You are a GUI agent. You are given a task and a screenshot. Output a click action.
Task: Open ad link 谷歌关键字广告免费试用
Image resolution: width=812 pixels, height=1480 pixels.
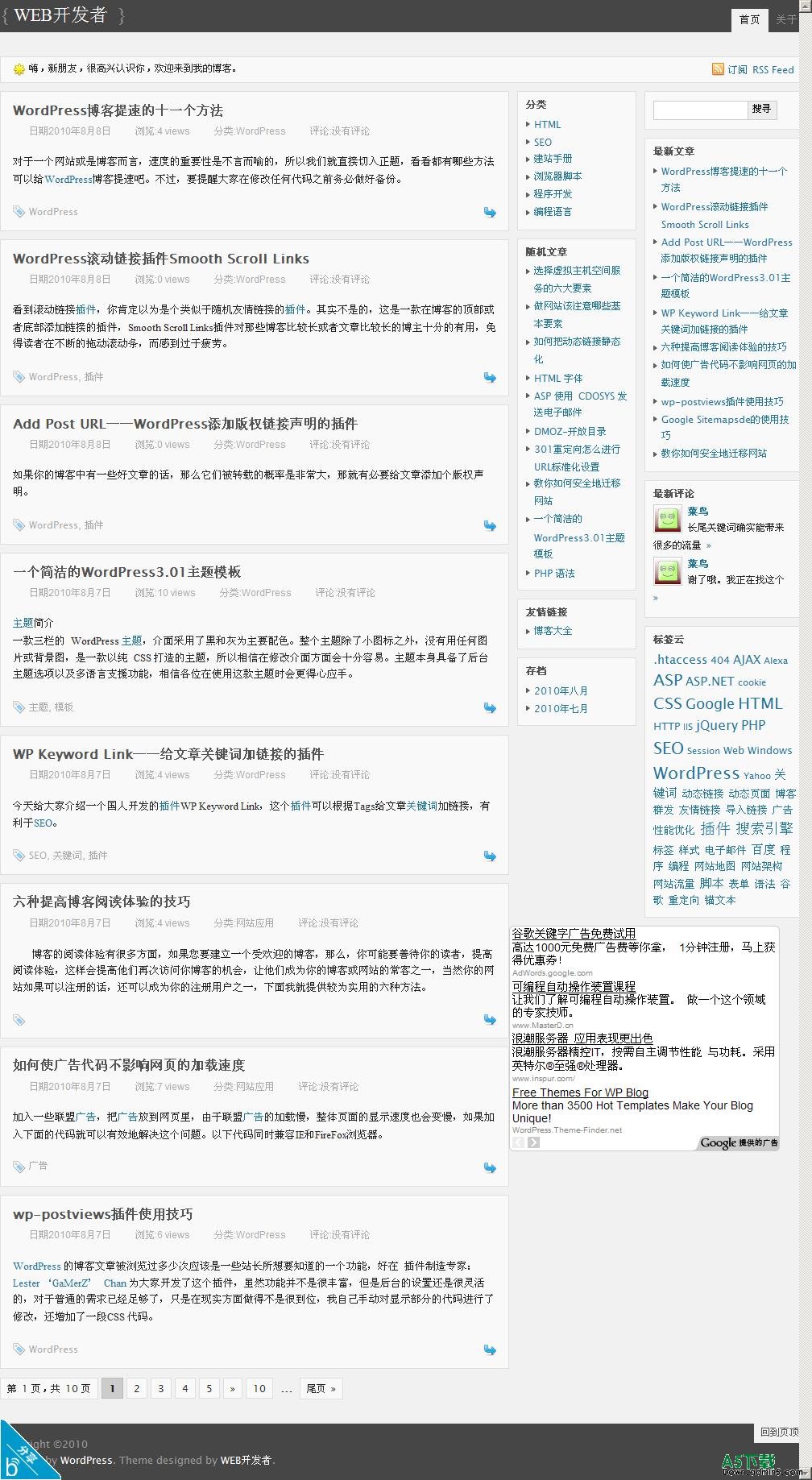click(574, 933)
